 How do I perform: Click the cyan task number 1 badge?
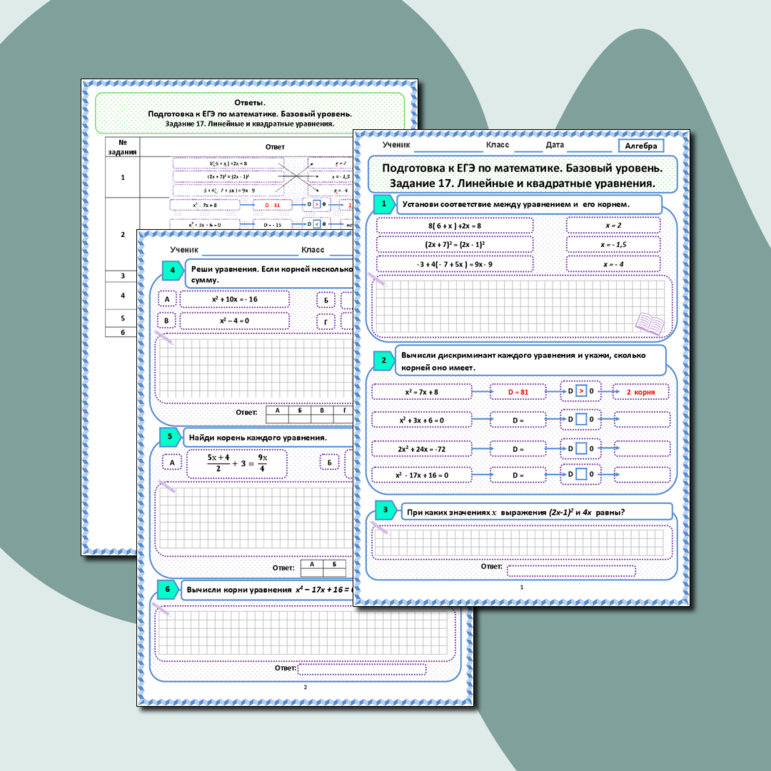[381, 204]
